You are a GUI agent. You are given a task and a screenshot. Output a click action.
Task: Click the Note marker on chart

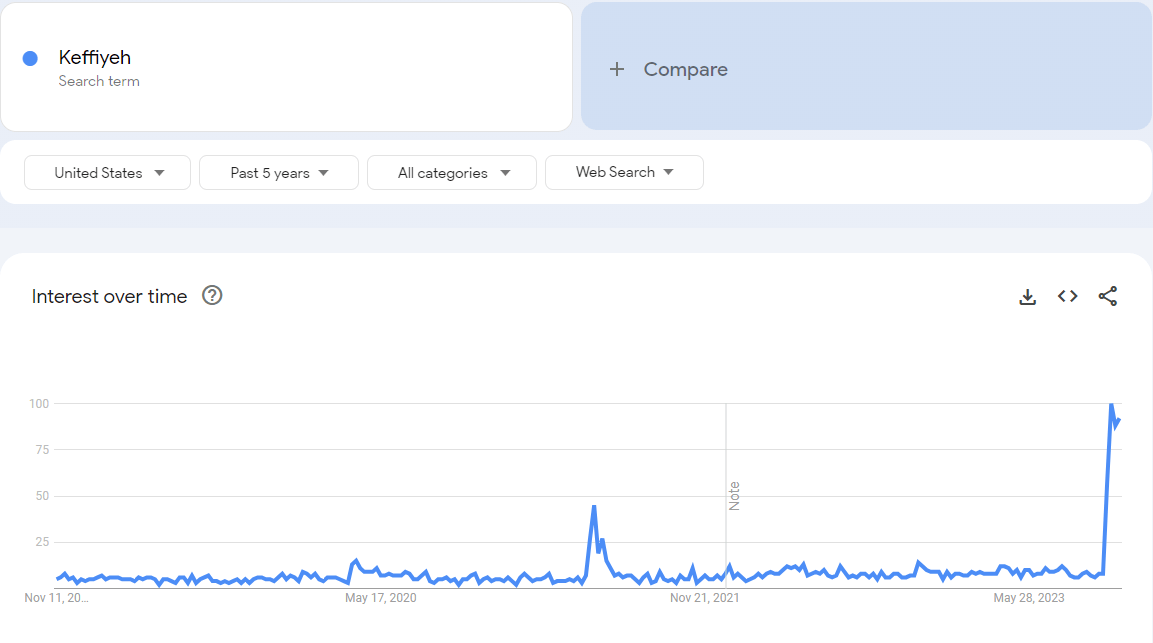pos(734,496)
